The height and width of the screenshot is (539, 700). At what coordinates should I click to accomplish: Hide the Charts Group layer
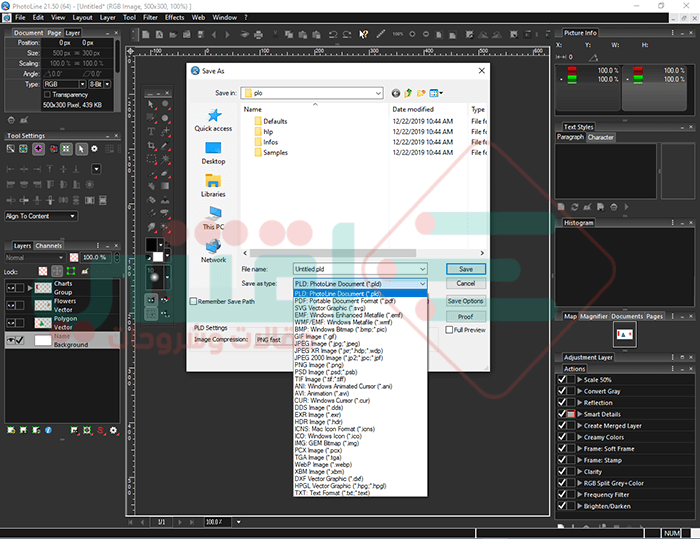[x=11, y=288]
